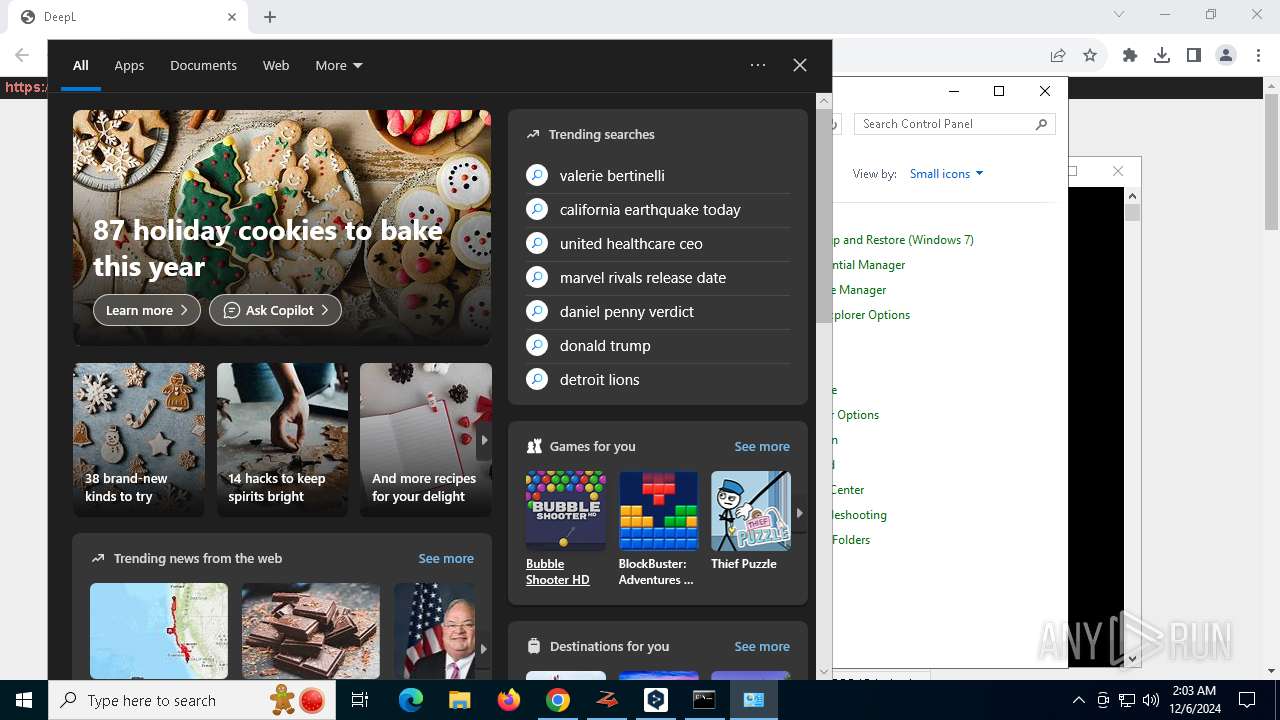The image size is (1280, 720).
Task: Open the Thief Puzzle game
Action: point(750,521)
